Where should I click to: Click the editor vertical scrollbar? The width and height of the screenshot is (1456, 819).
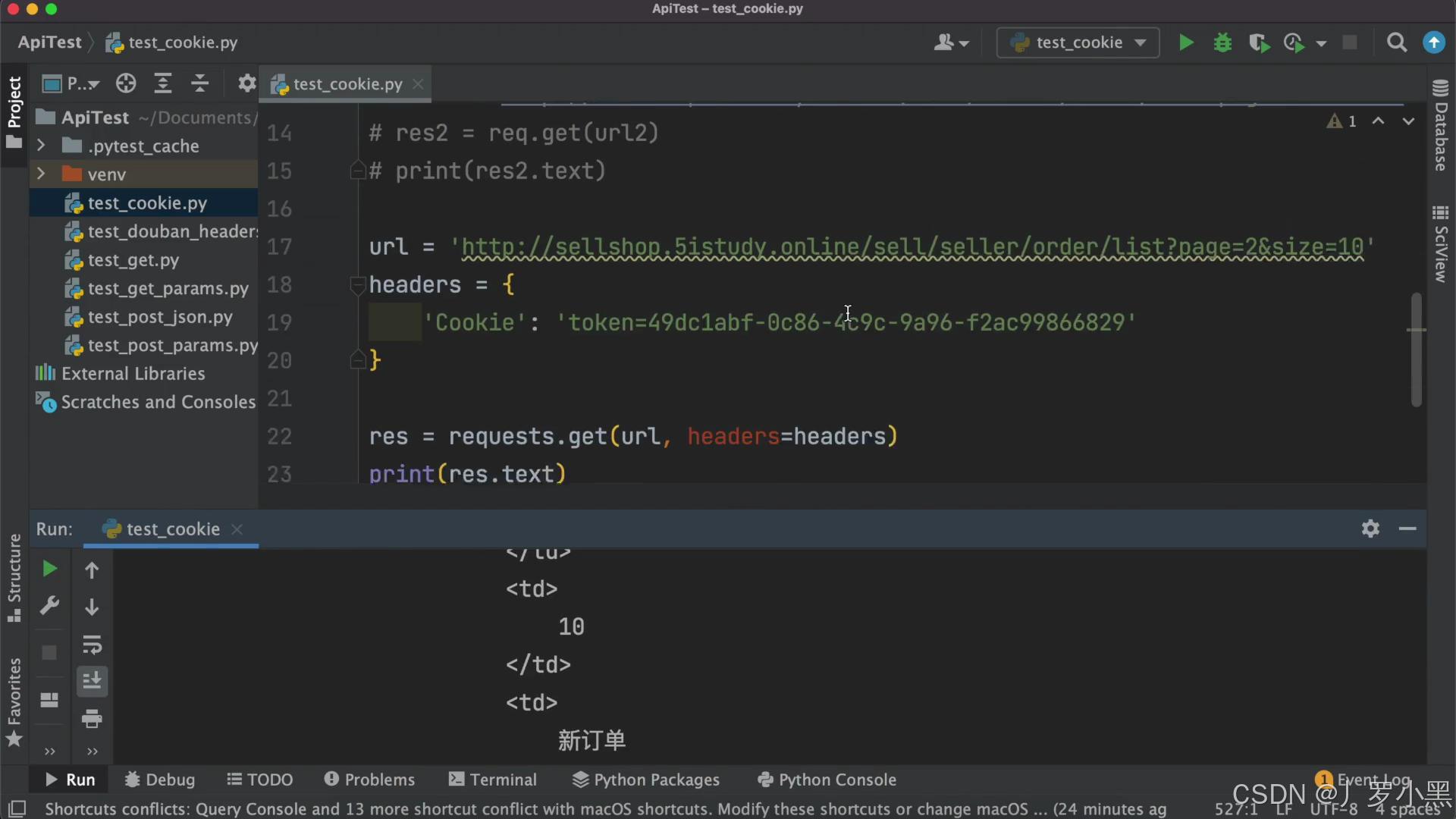coord(1416,349)
